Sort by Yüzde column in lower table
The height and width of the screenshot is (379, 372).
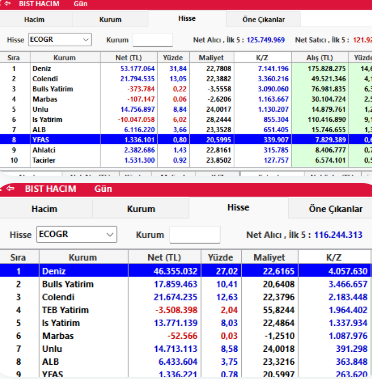coord(220,257)
